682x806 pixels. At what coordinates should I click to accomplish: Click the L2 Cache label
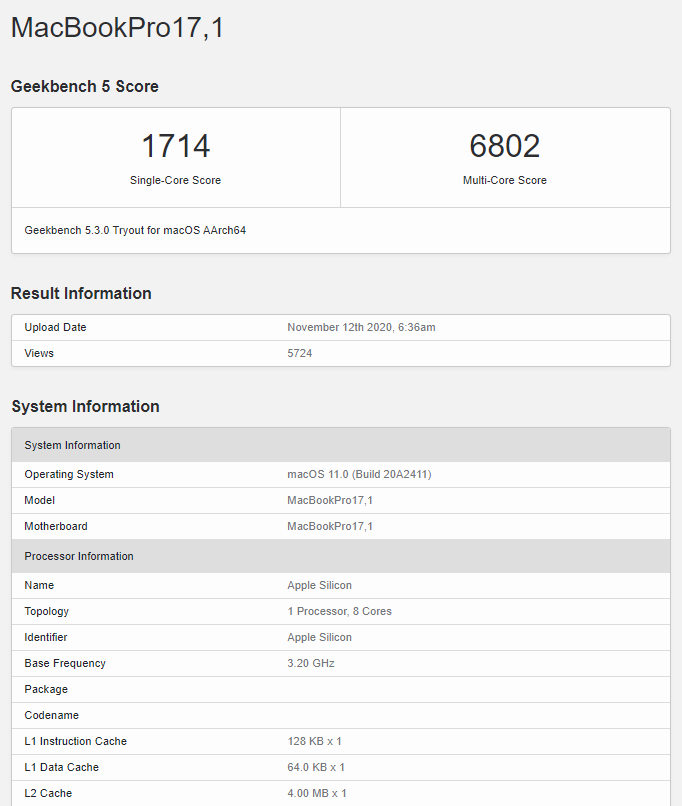(48, 793)
